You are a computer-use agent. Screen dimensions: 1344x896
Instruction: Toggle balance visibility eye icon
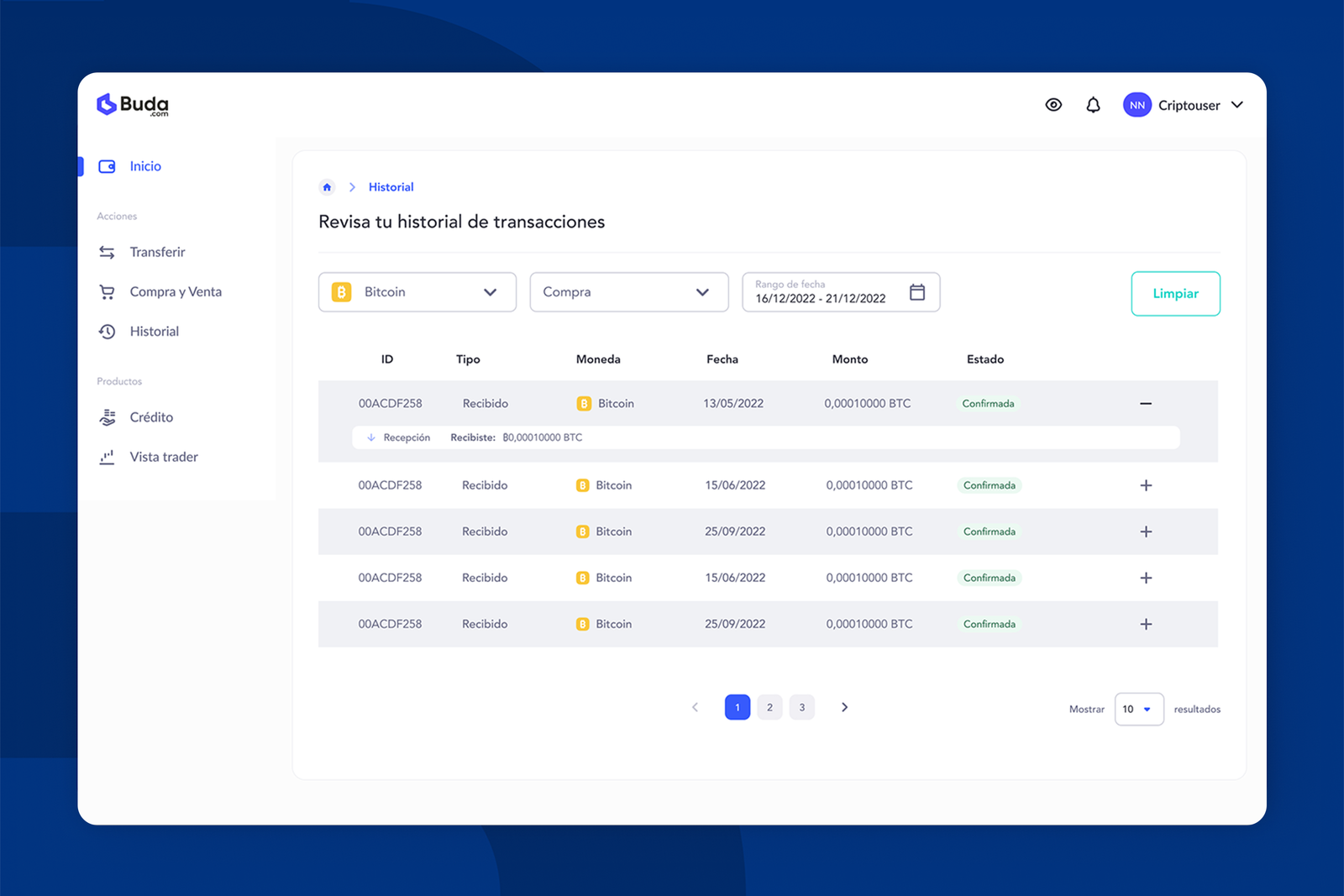[1053, 105]
